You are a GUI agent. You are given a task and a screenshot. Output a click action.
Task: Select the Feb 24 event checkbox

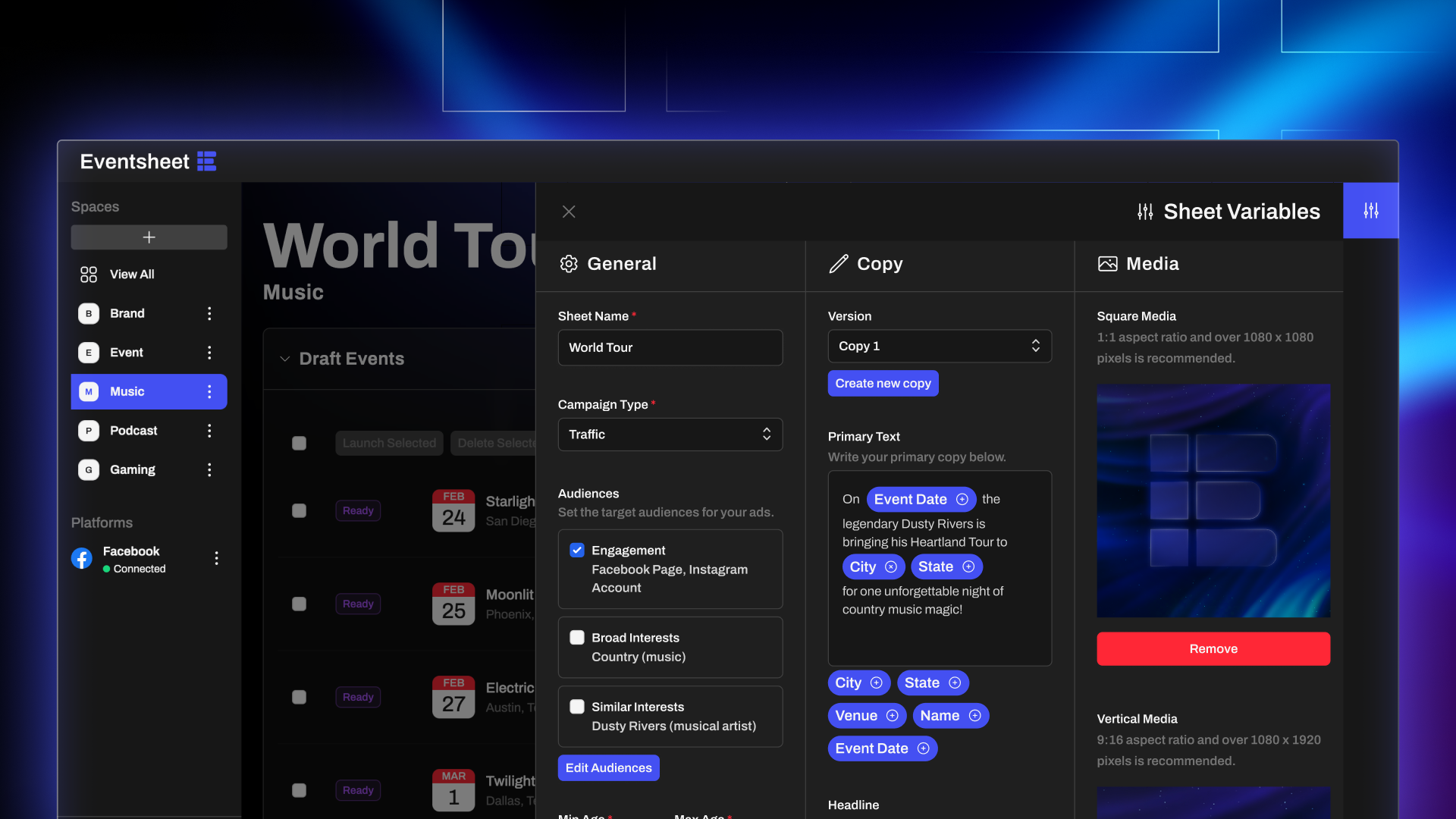[300, 511]
